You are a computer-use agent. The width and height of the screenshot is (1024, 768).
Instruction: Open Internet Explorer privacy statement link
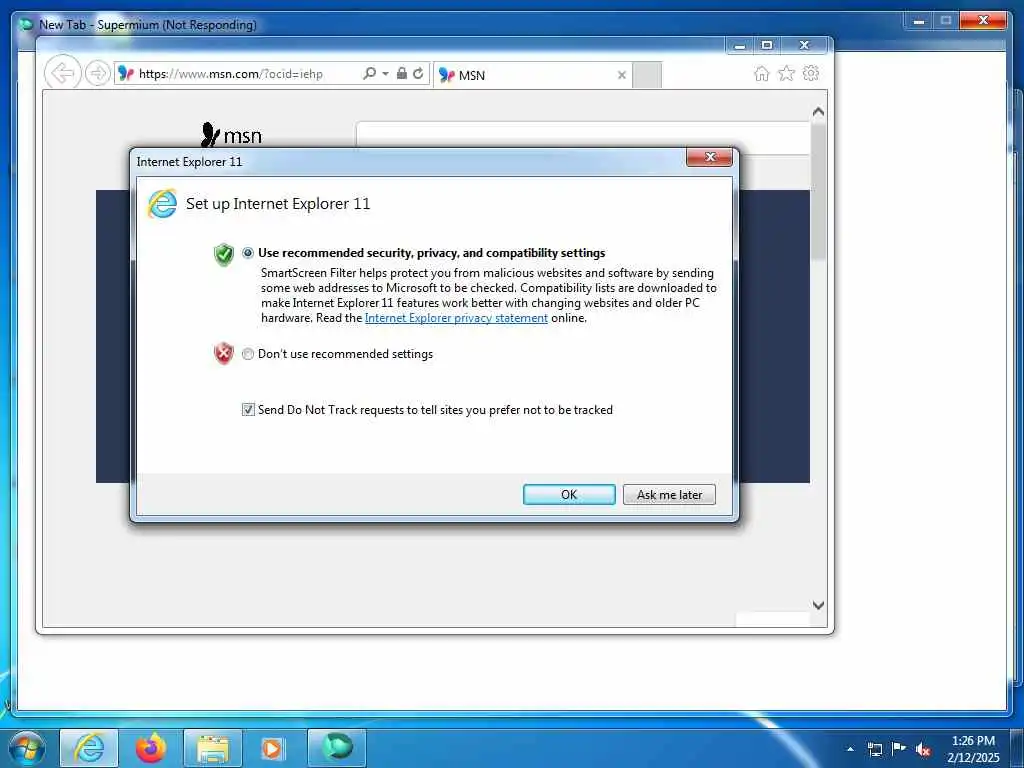point(456,318)
